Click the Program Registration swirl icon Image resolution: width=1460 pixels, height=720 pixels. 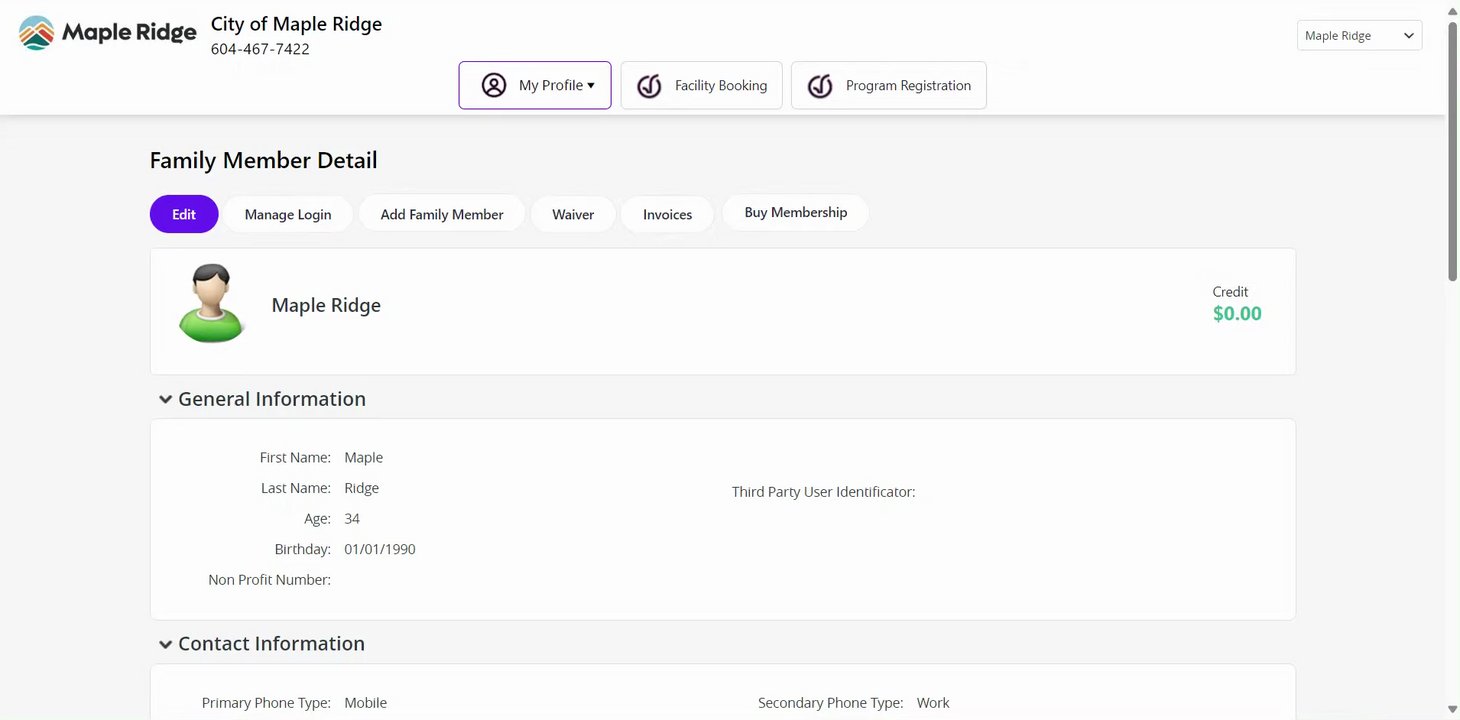pos(820,86)
